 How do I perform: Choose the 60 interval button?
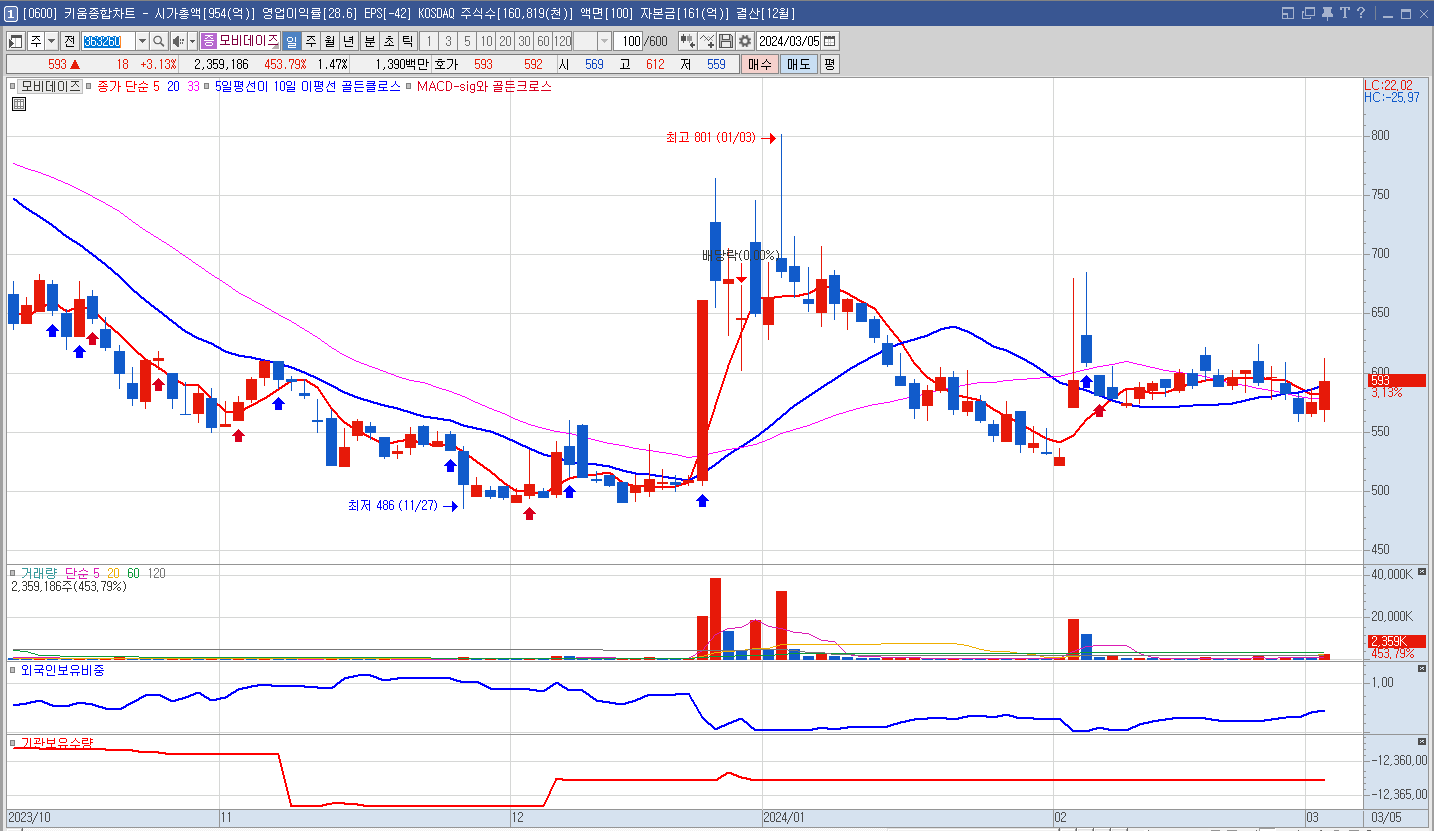(543, 41)
